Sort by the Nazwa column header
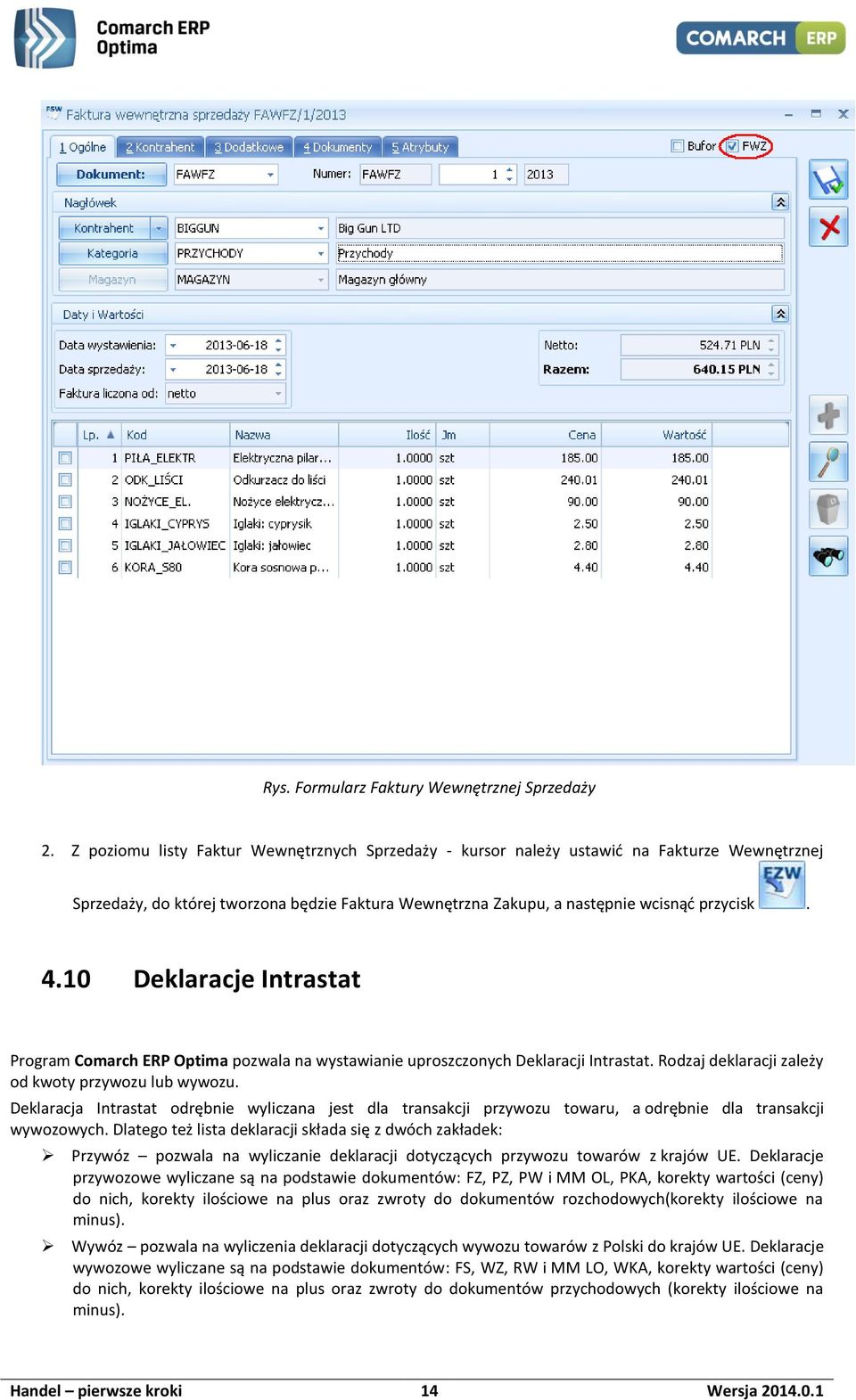 (284, 435)
